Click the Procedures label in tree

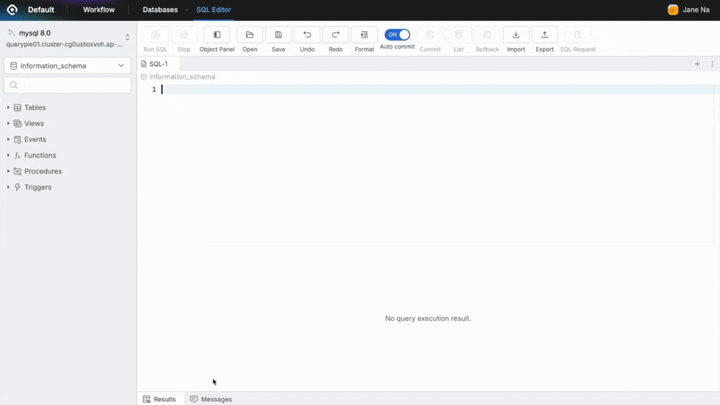click(x=43, y=171)
